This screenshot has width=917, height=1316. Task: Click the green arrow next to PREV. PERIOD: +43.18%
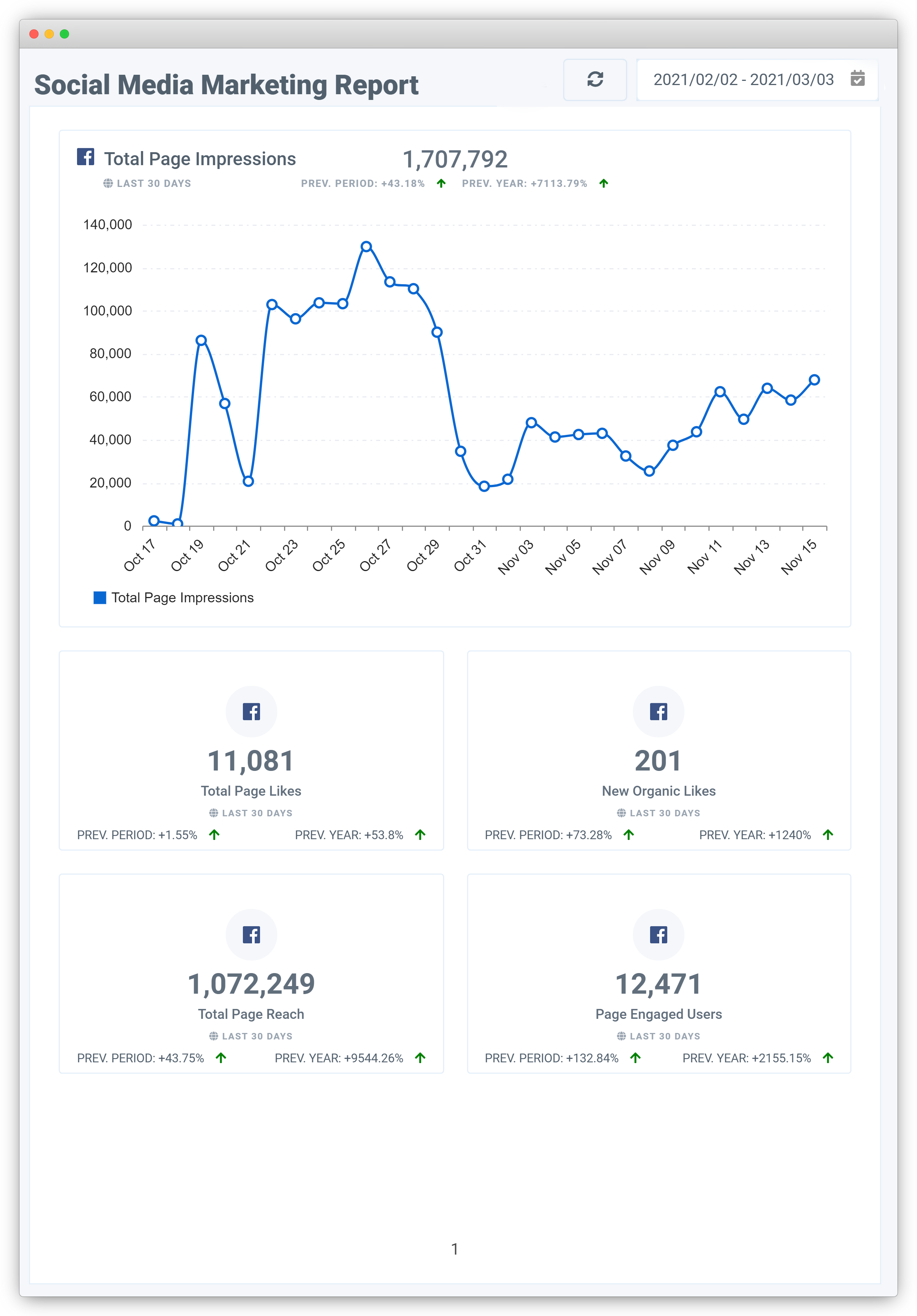441,183
